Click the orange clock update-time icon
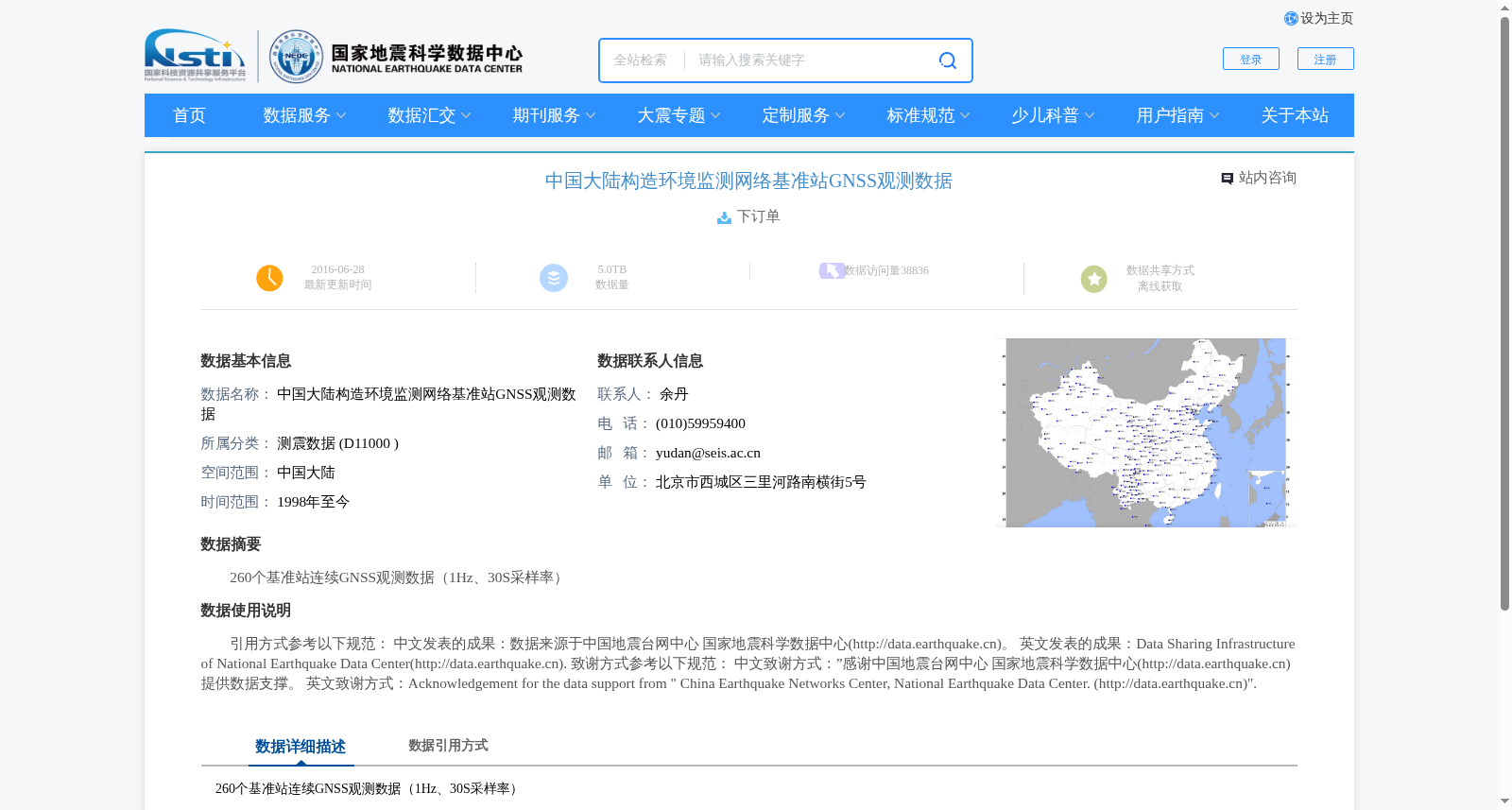This screenshot has height=810, width=1512. coord(269,278)
